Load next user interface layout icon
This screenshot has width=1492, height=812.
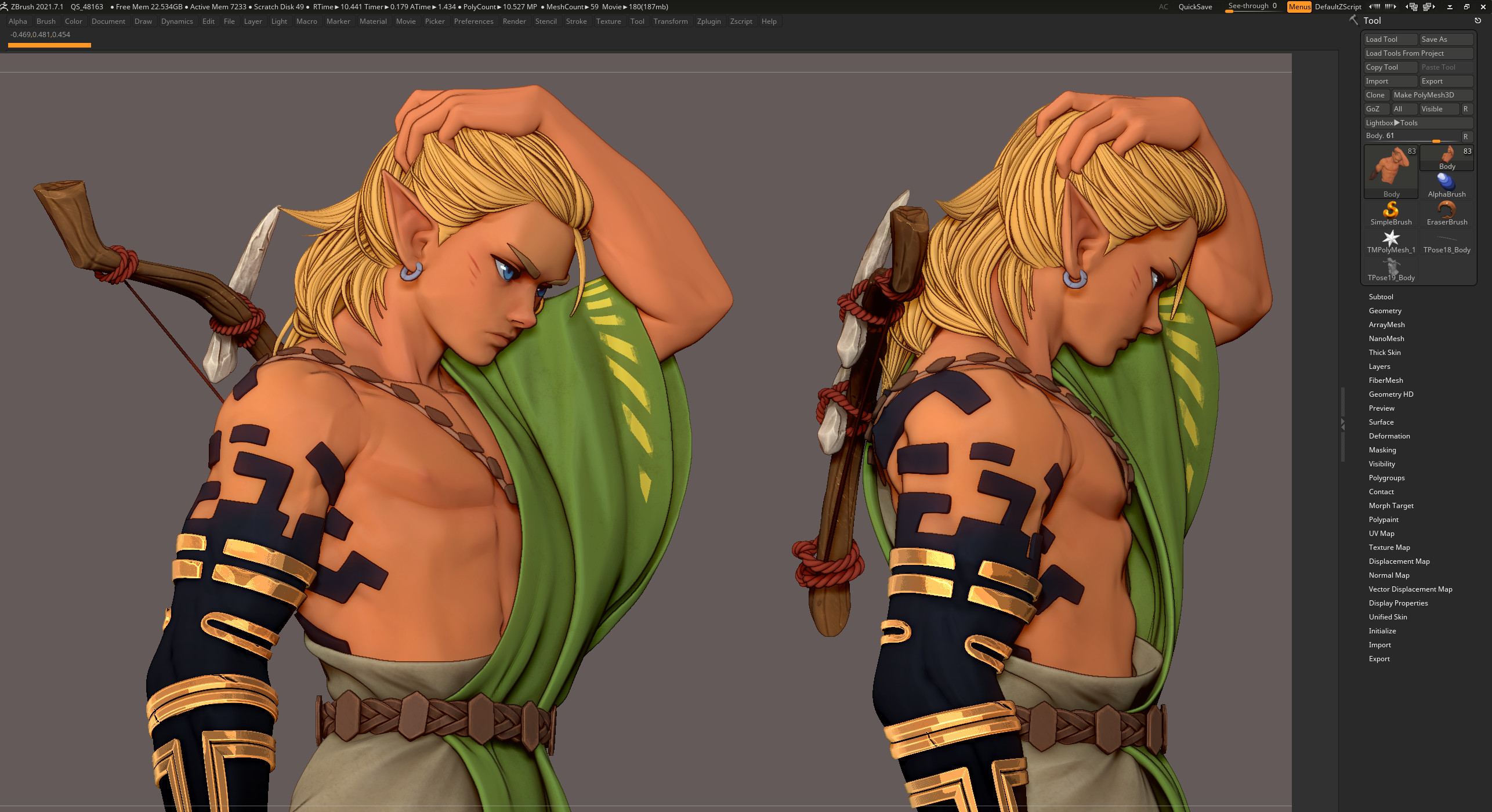1428,7
